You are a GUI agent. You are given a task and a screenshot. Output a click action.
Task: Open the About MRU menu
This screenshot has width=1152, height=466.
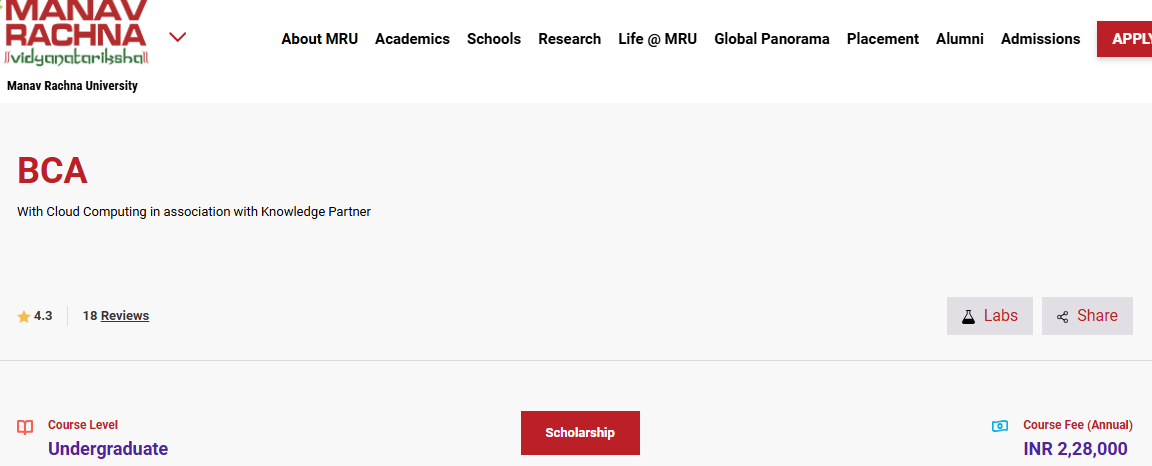320,39
